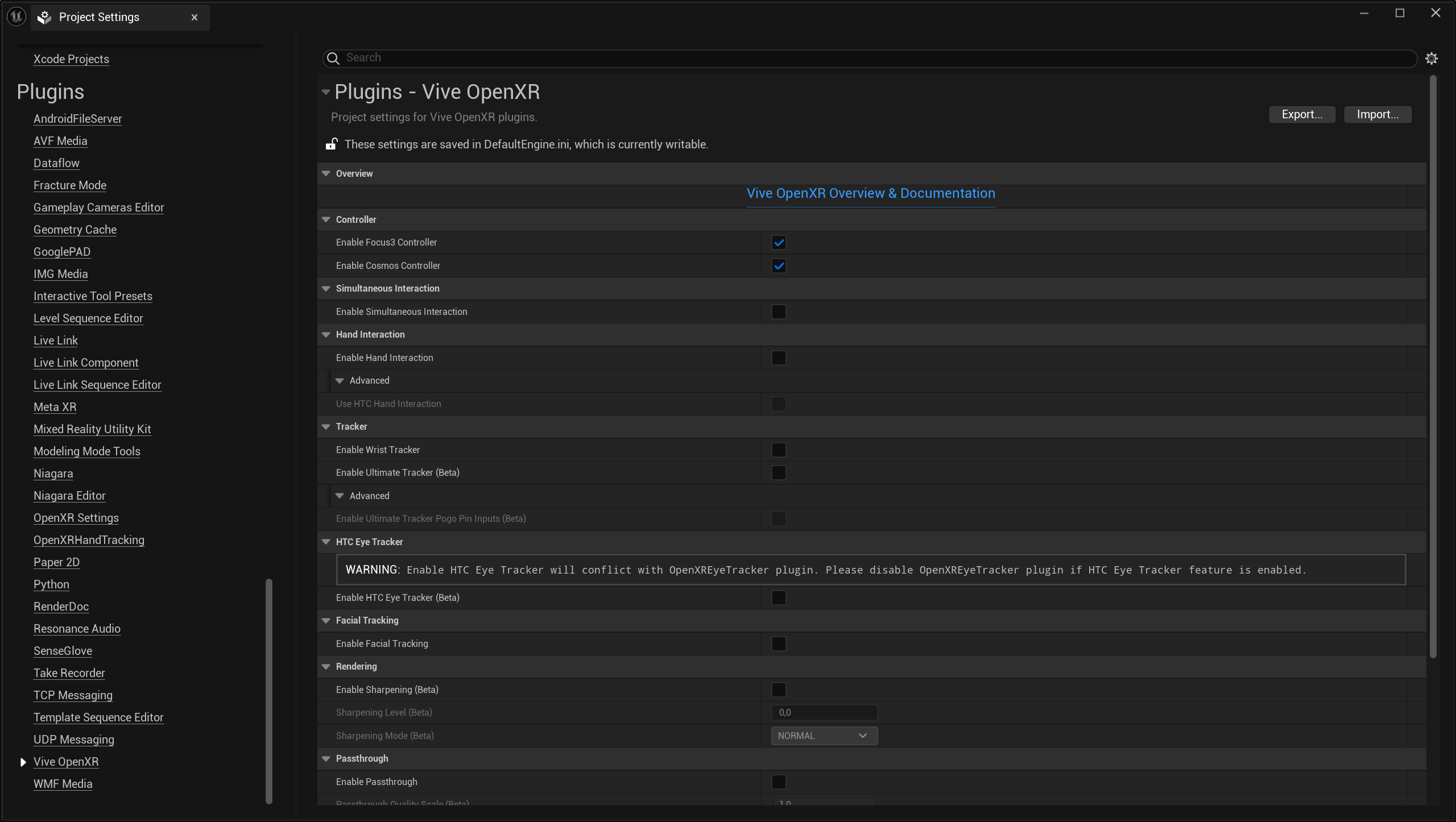Click the Unreal Engine logo icon

coord(17,16)
